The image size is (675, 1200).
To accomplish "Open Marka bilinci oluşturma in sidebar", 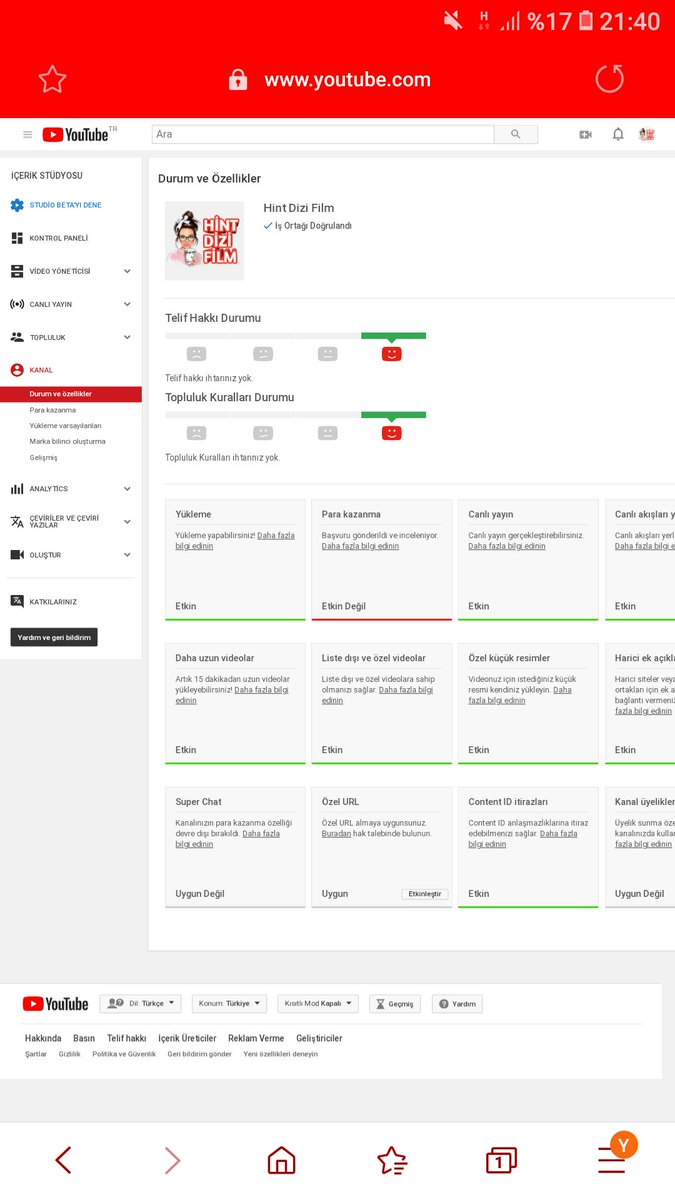I will (x=67, y=441).
